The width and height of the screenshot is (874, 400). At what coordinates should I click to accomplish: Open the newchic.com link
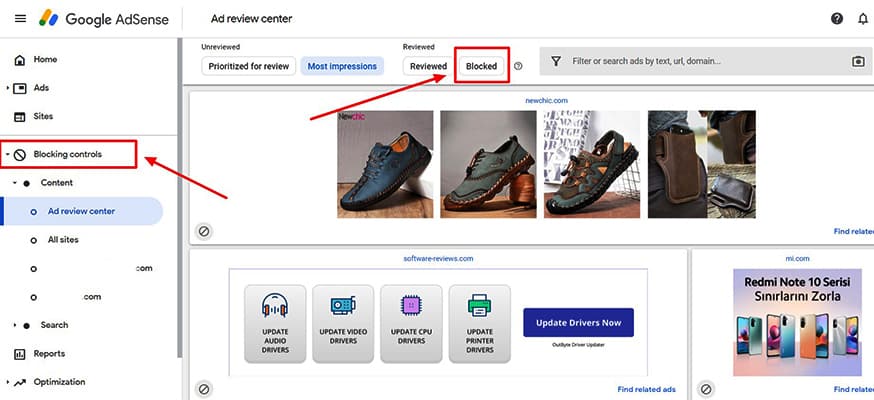point(546,101)
